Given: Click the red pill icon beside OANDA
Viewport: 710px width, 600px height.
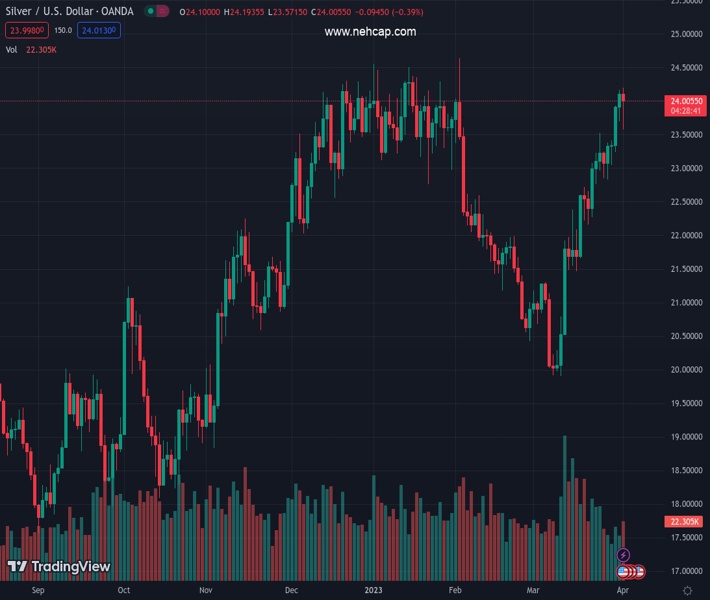Looking at the screenshot, I should [x=162, y=12].
